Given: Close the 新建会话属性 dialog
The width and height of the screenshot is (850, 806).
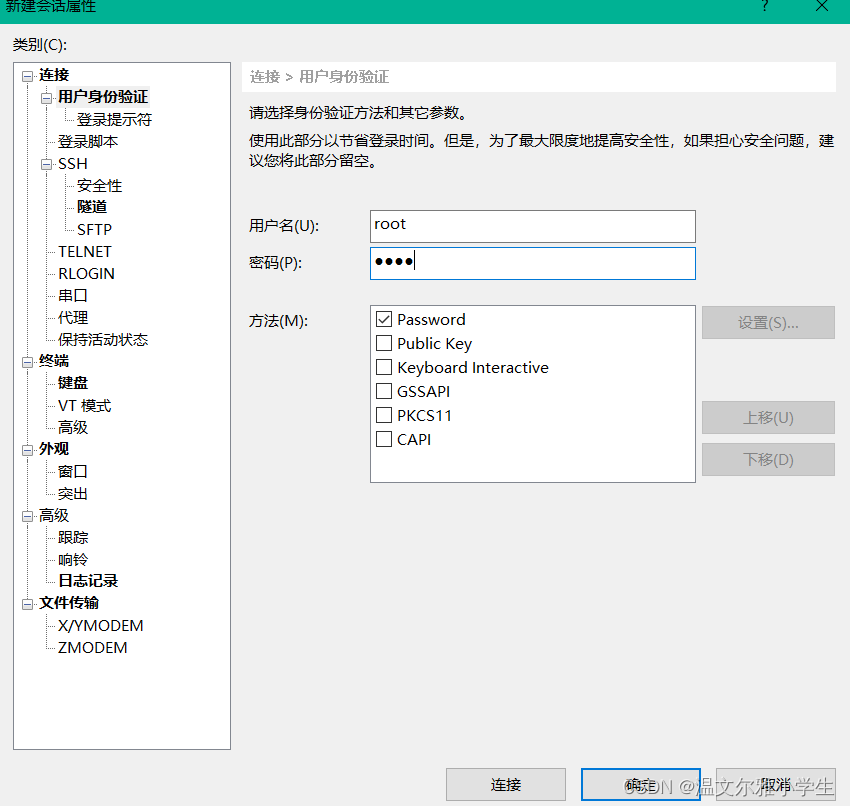Looking at the screenshot, I should pyautogui.click(x=822, y=6).
